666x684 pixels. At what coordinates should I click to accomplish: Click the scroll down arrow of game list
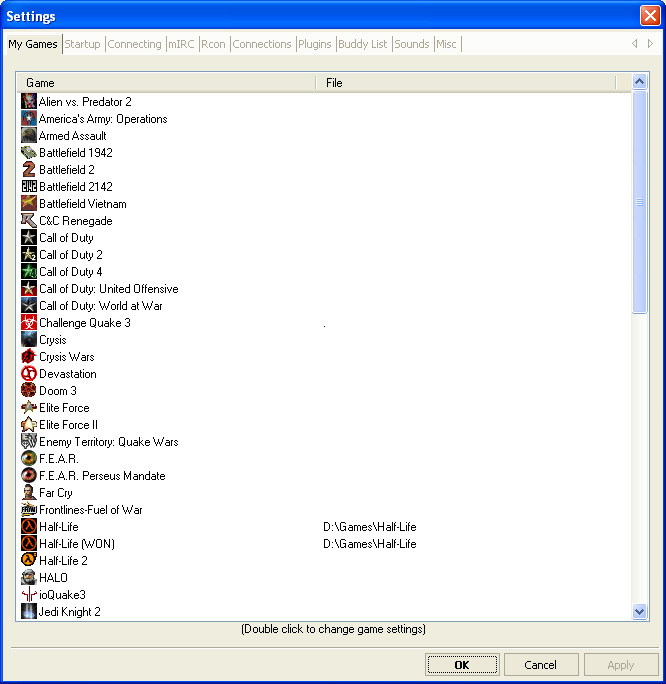click(640, 611)
